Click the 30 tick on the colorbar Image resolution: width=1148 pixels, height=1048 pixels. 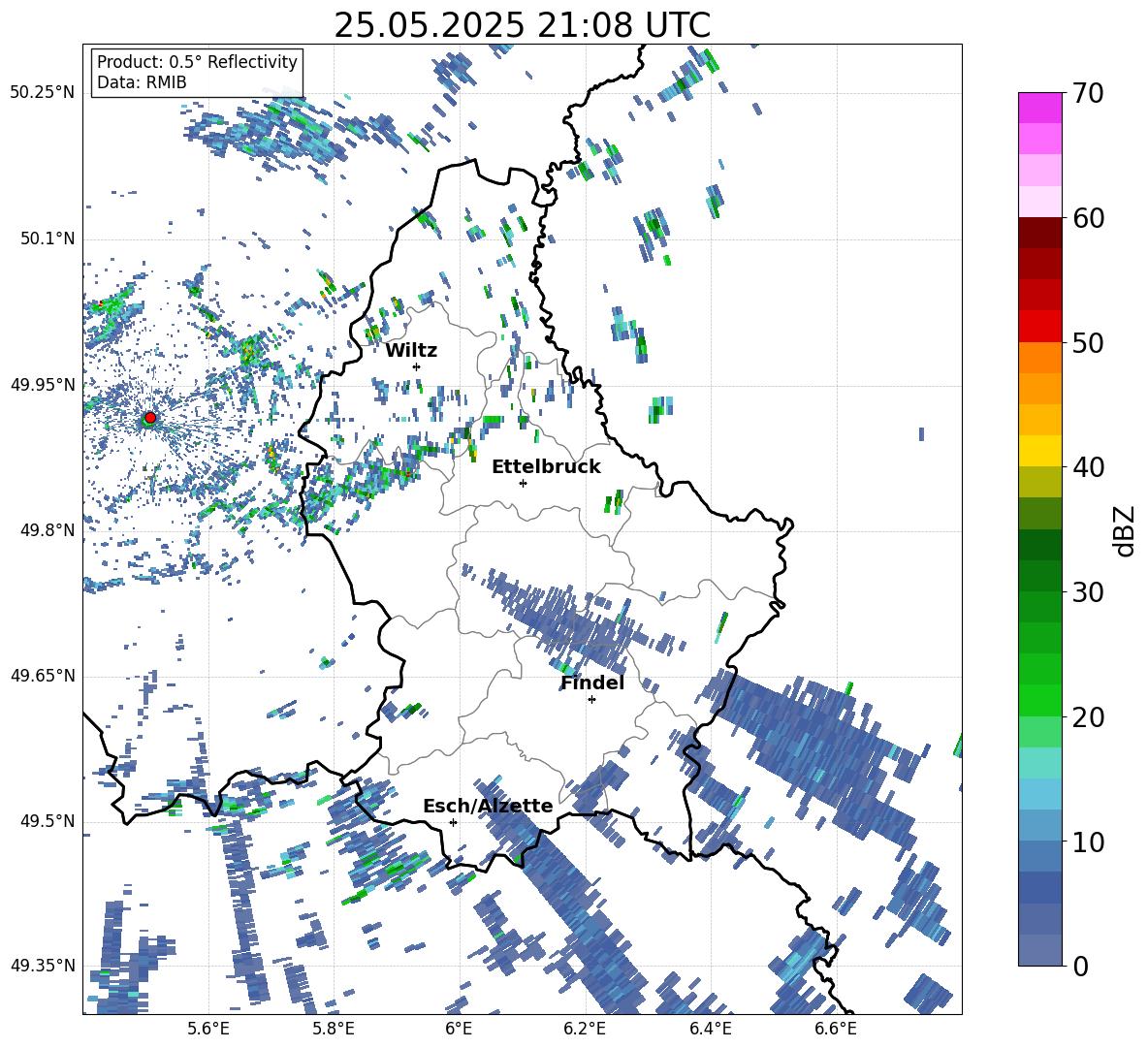click(x=1088, y=592)
